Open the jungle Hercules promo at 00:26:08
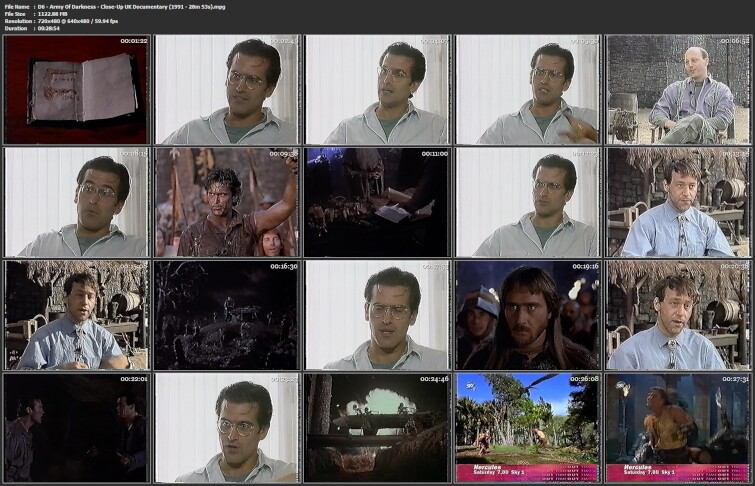The width and height of the screenshot is (755, 486). pyautogui.click(x=528, y=428)
